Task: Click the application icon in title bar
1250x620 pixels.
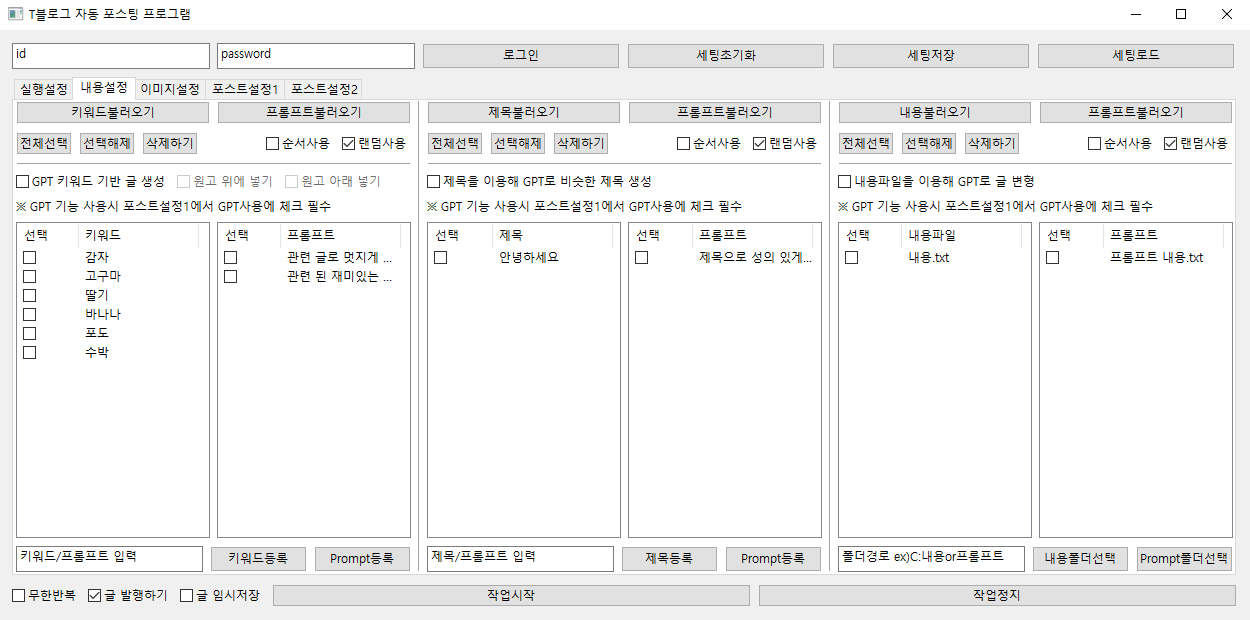Action: click(x=15, y=15)
